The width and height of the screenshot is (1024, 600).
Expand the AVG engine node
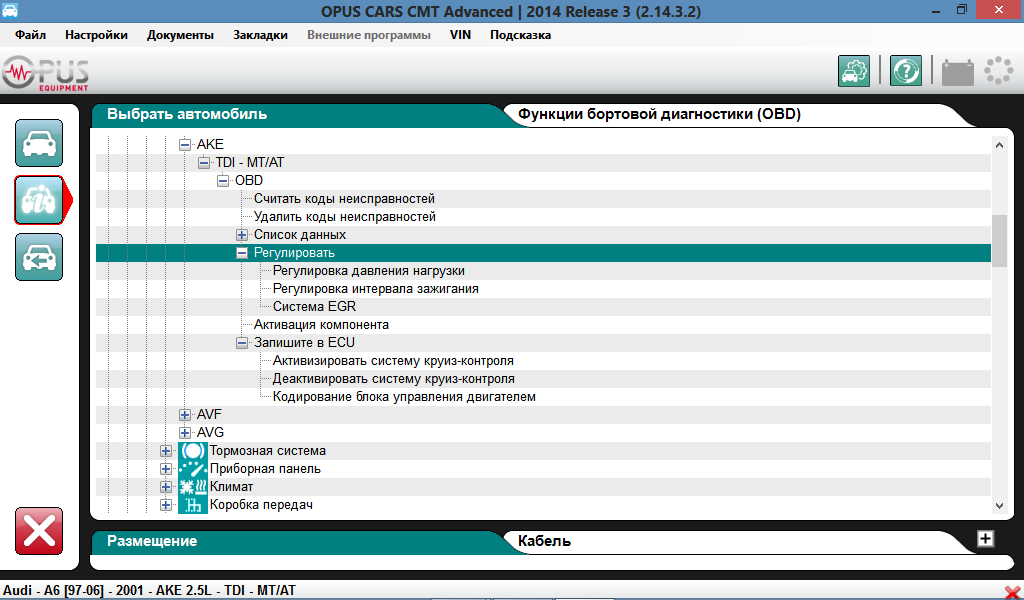point(185,432)
